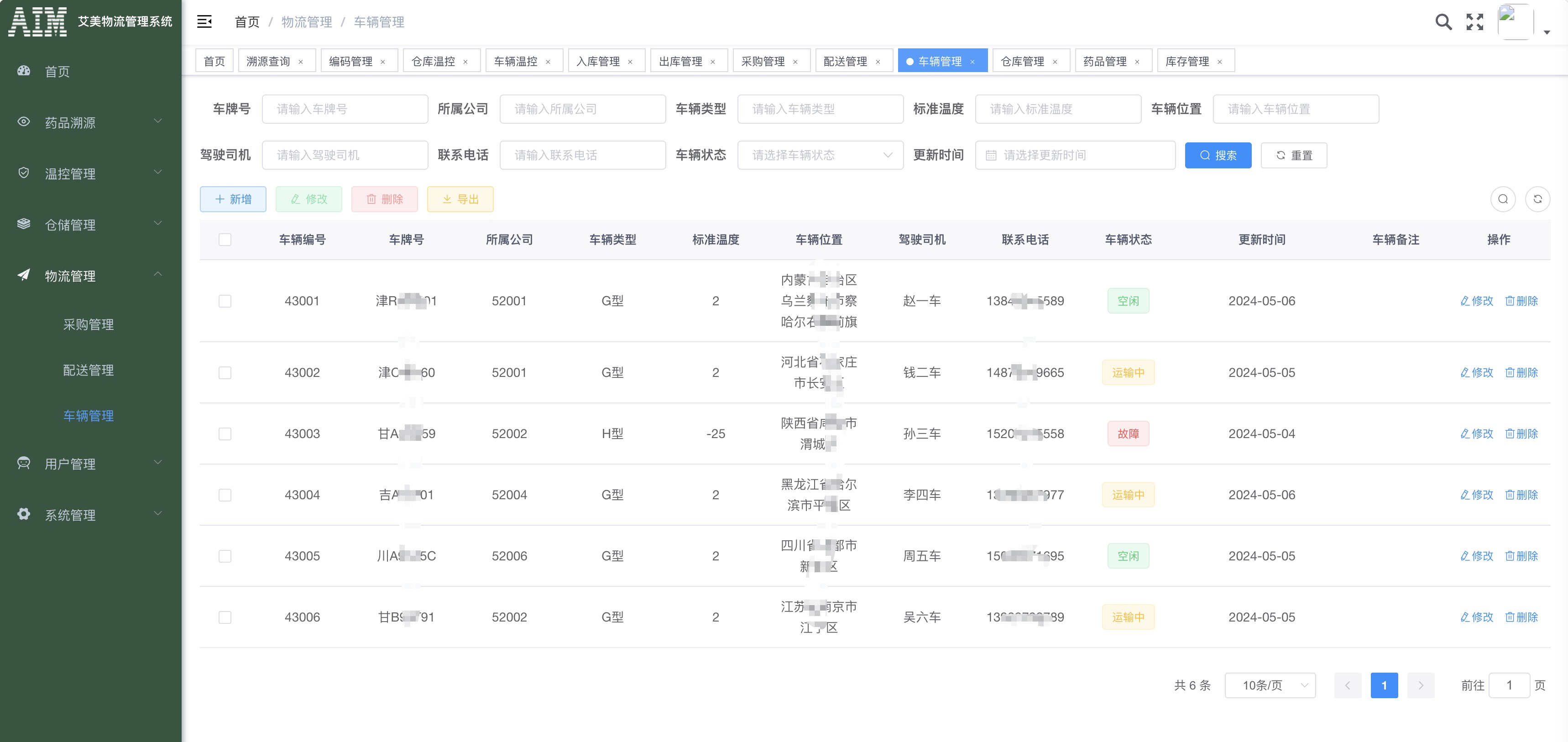Viewport: 1568px width, 742px height.
Task: Toggle fullscreen mode icon
Action: click(1475, 22)
